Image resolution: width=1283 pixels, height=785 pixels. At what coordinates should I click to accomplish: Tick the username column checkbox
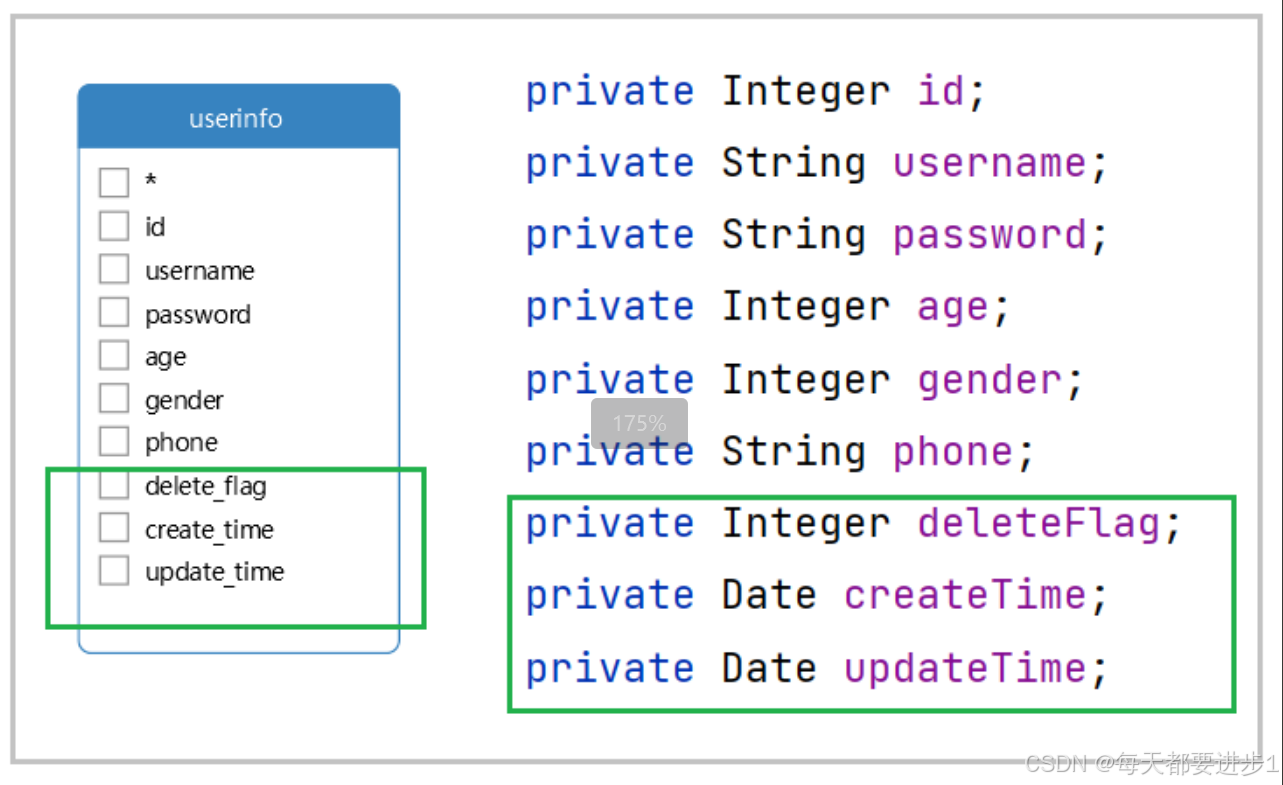[x=114, y=269]
